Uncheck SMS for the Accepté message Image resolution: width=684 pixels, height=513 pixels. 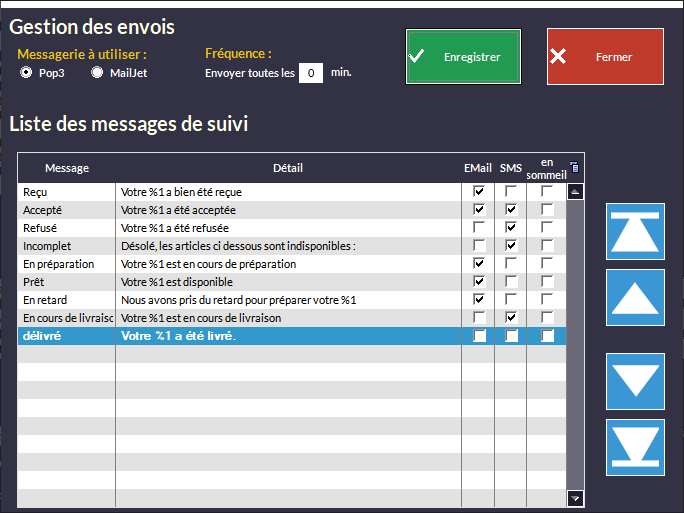(511, 210)
